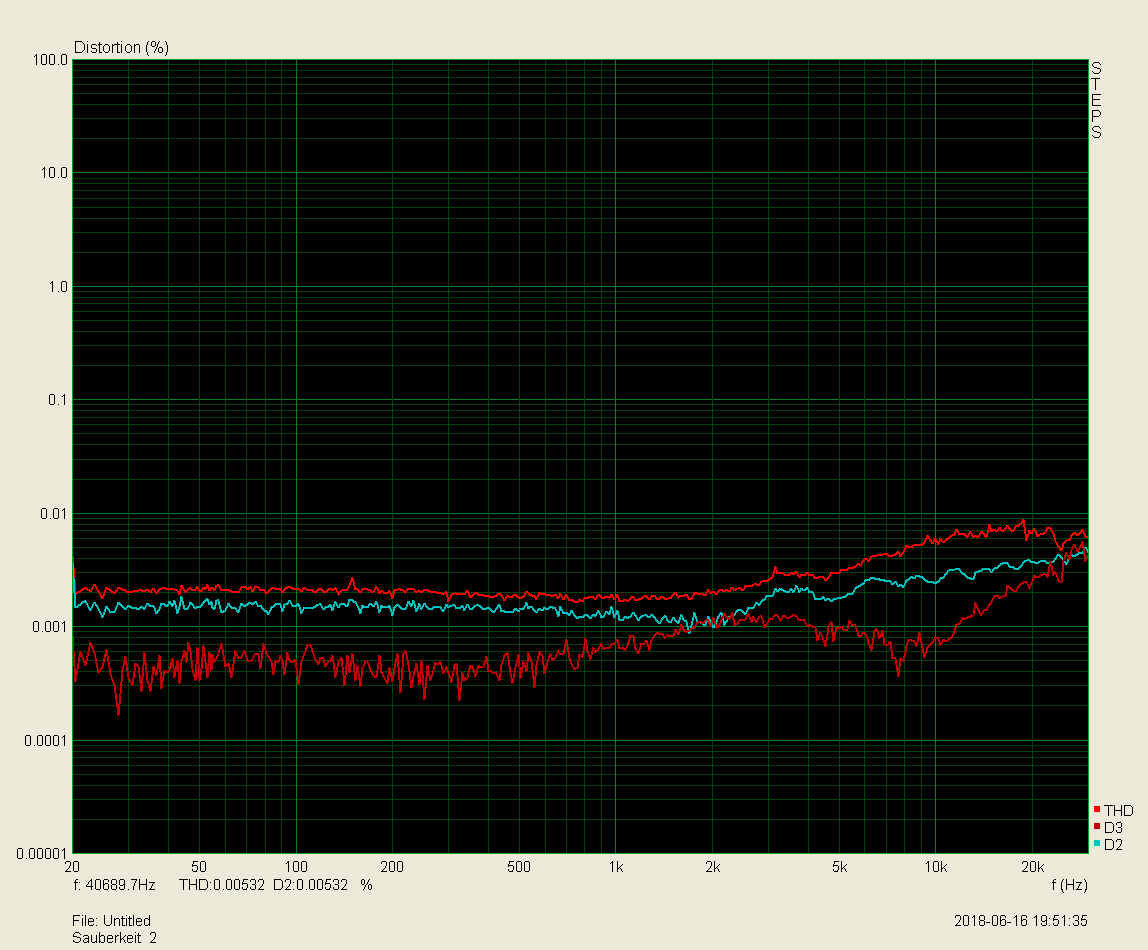Screen dimensions: 1148x950
Task: Click the f (Hz) axis label
Action: pyautogui.click(x=1070, y=885)
